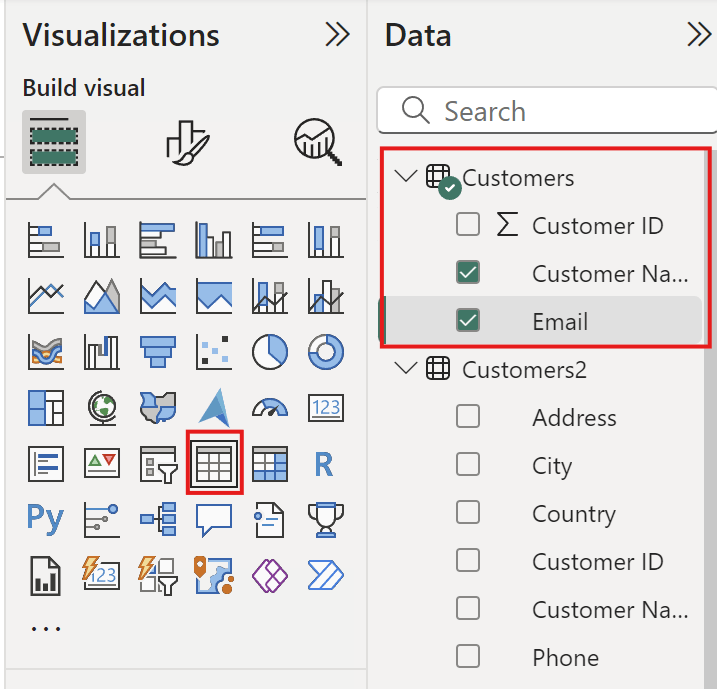Open the Analytics magnifier tab

pyautogui.click(x=318, y=142)
